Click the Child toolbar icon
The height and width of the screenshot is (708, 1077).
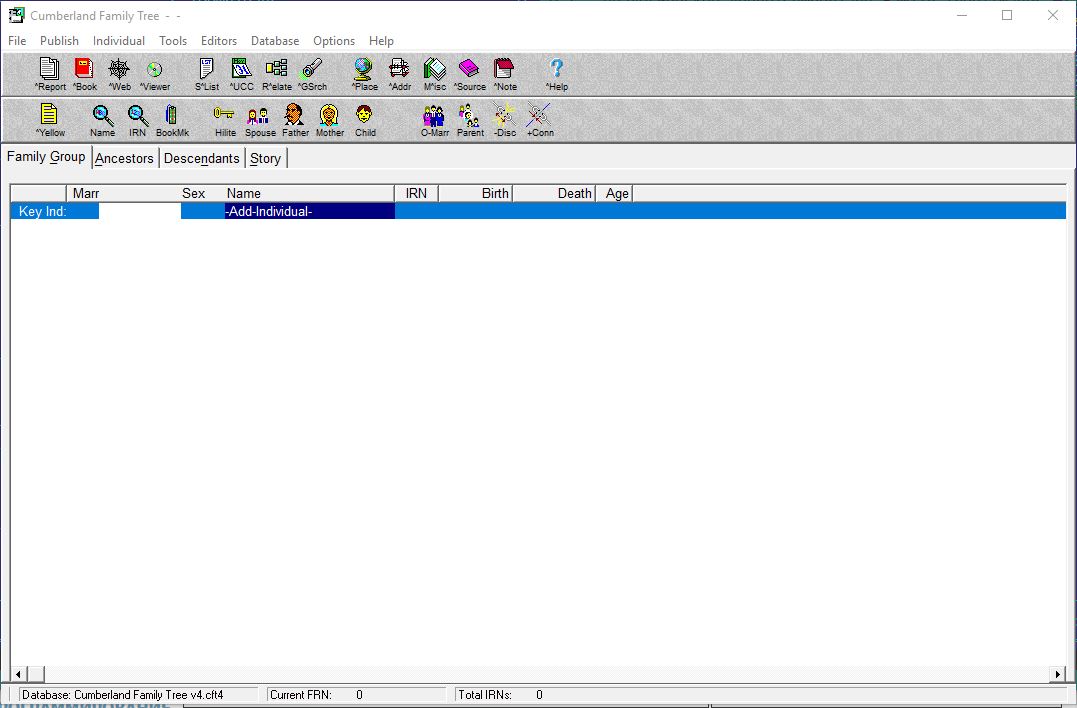pyautogui.click(x=365, y=116)
